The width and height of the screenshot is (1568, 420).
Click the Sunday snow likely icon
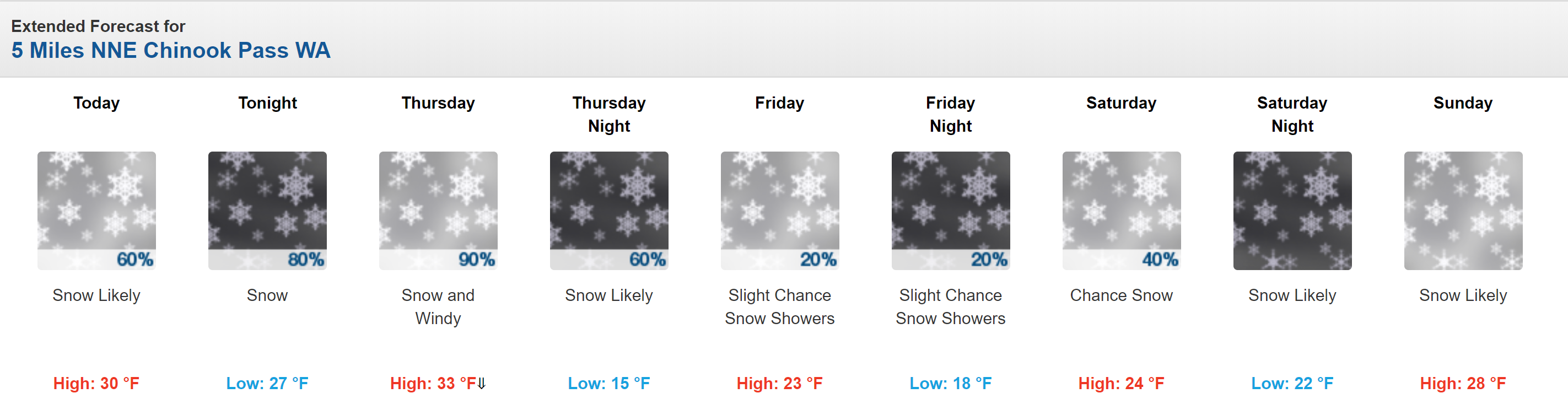pyautogui.click(x=1463, y=211)
